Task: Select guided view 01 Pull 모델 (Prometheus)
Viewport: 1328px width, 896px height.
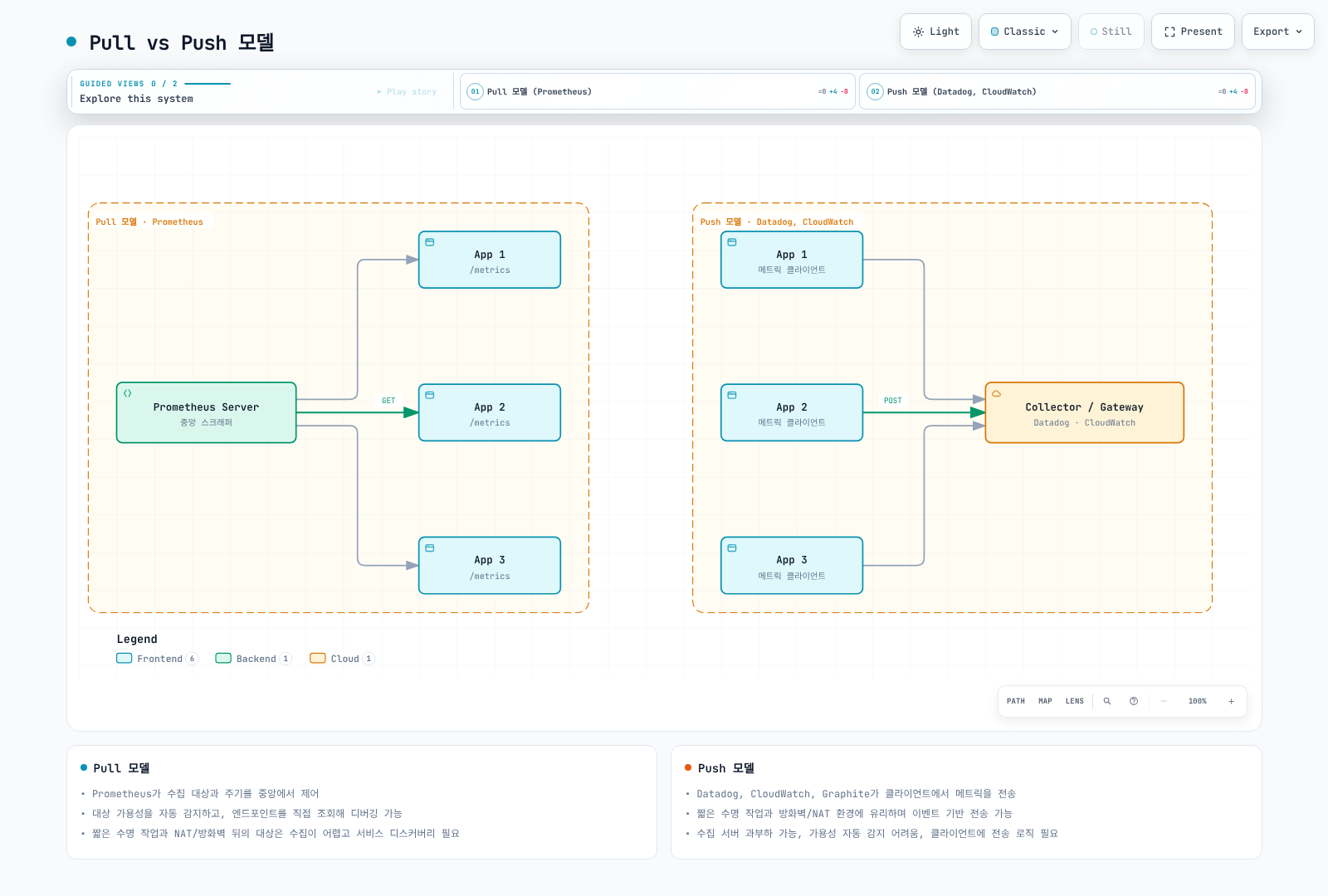Action: tap(657, 91)
